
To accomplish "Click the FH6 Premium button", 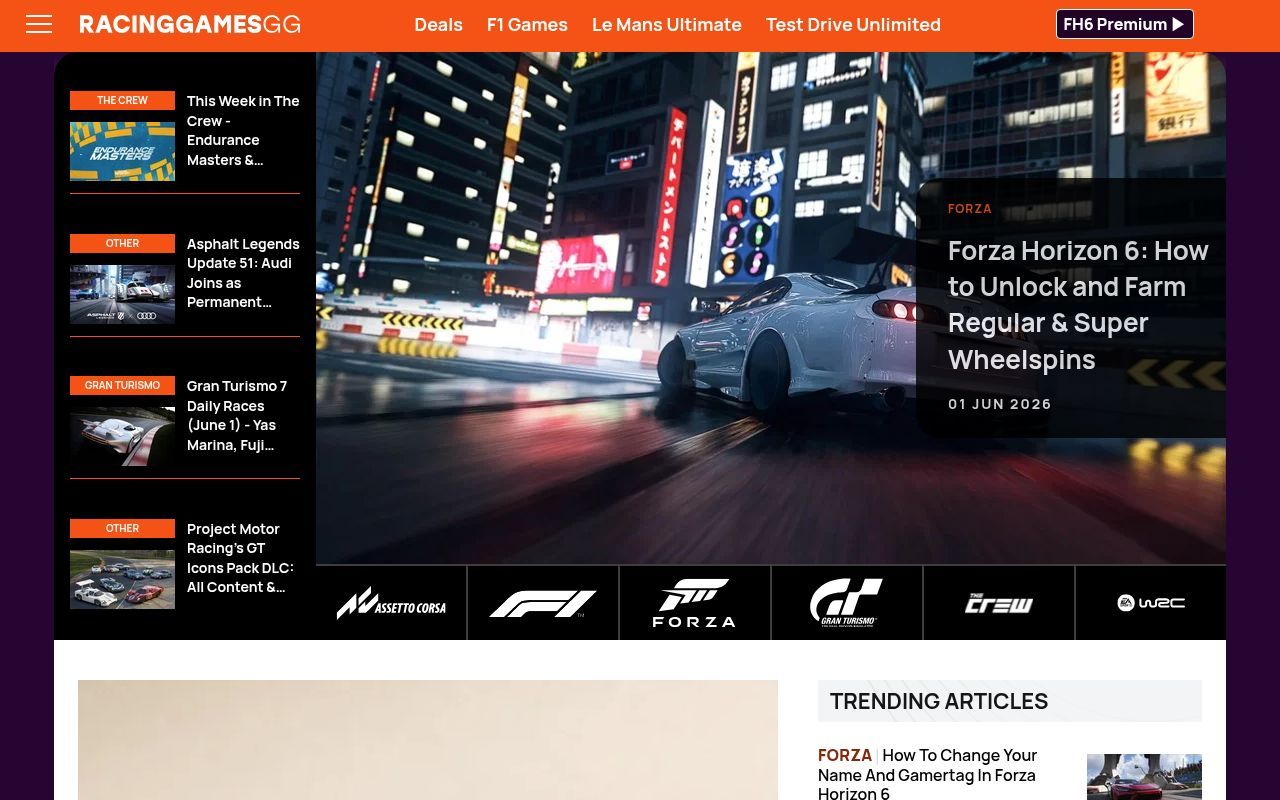I will 1124,24.
